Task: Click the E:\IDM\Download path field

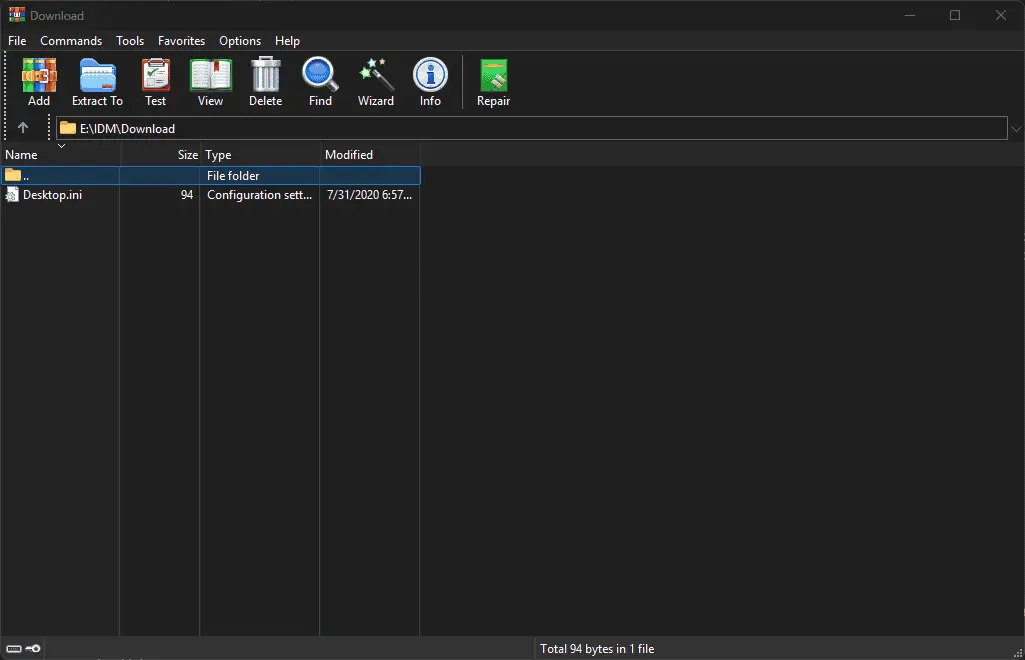Action: pyautogui.click(x=531, y=128)
